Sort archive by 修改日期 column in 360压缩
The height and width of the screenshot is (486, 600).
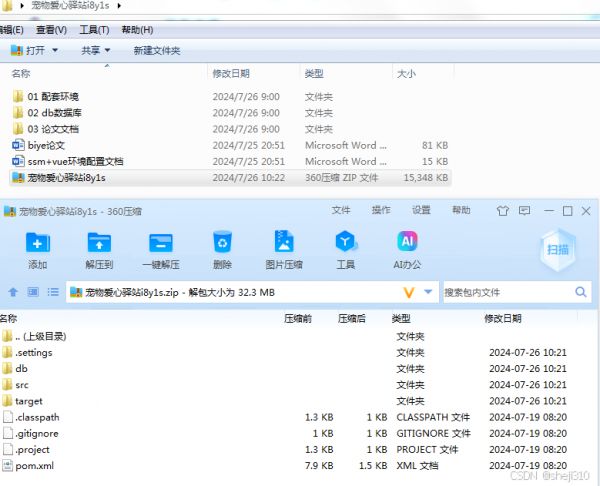(502, 318)
